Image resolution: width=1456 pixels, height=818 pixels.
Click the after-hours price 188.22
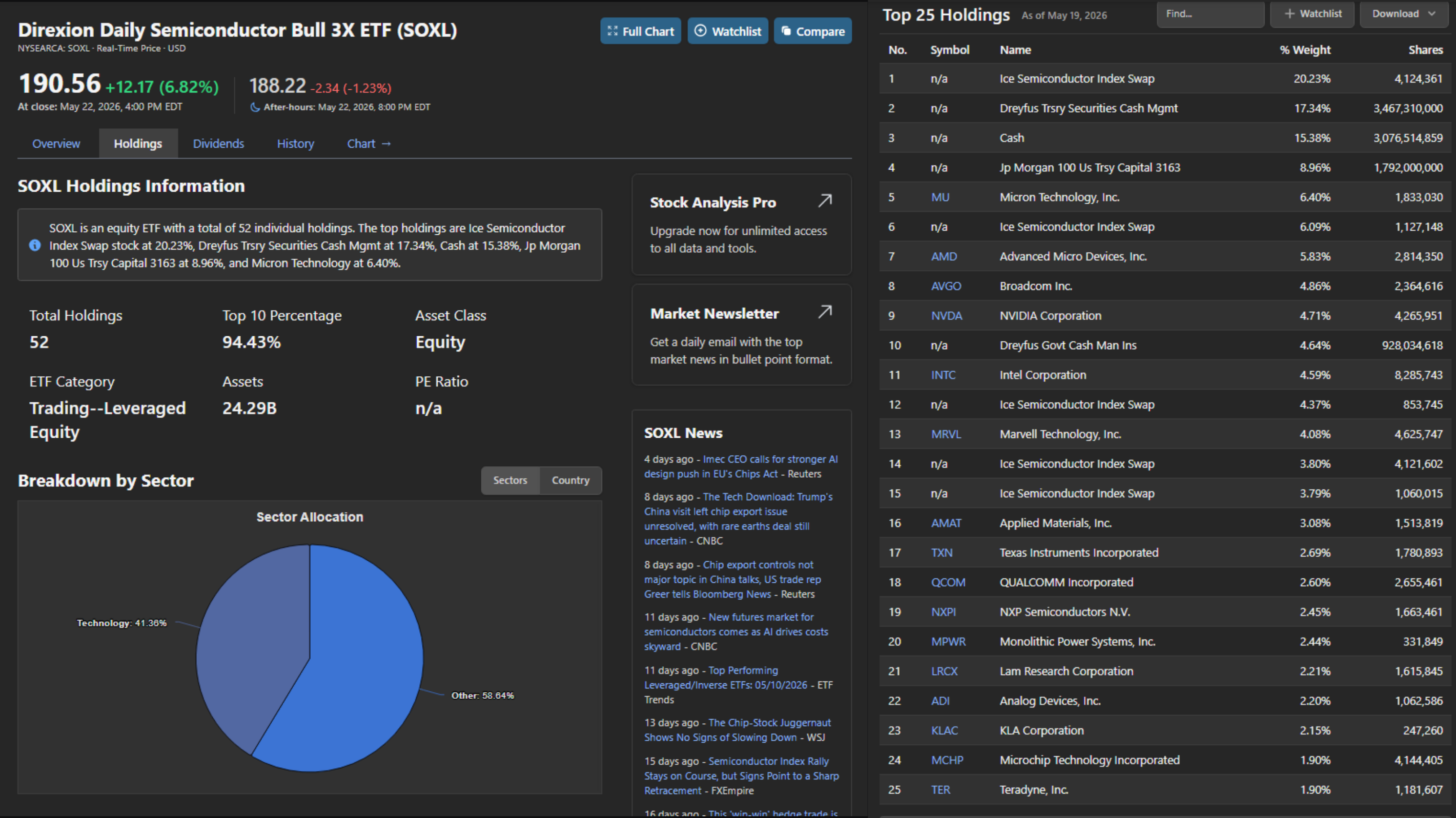tap(277, 86)
